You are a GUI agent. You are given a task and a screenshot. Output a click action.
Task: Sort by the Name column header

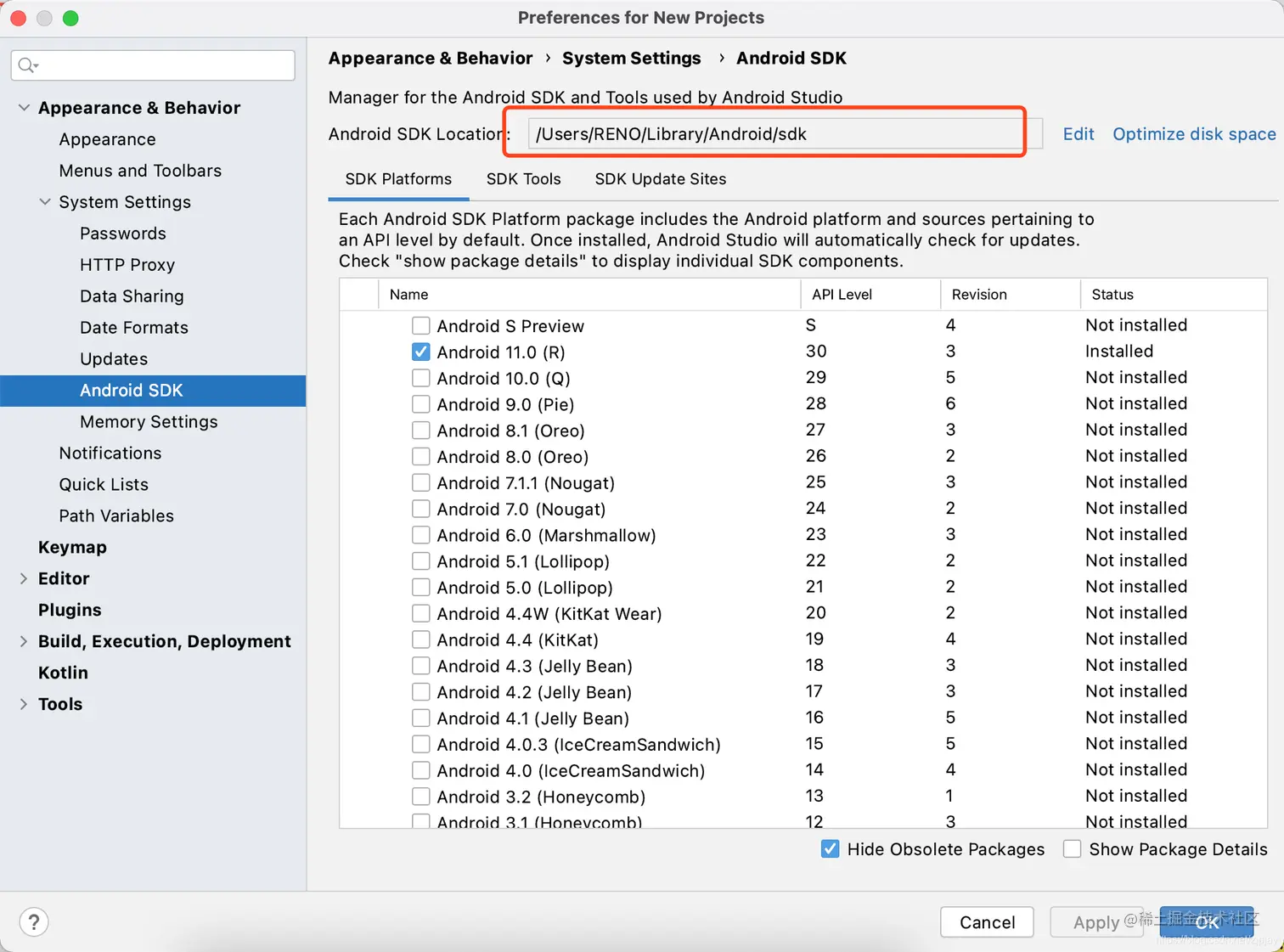(589, 295)
